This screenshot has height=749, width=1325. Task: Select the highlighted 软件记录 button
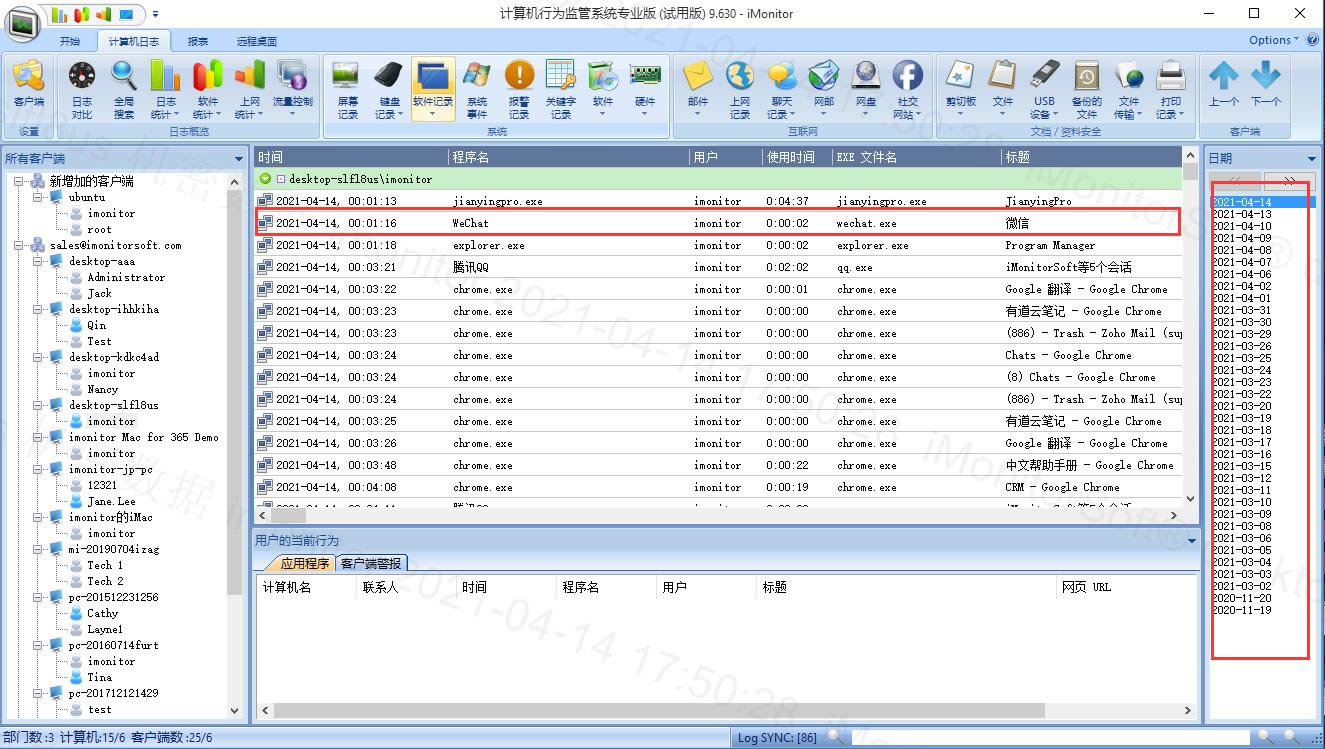pos(433,90)
